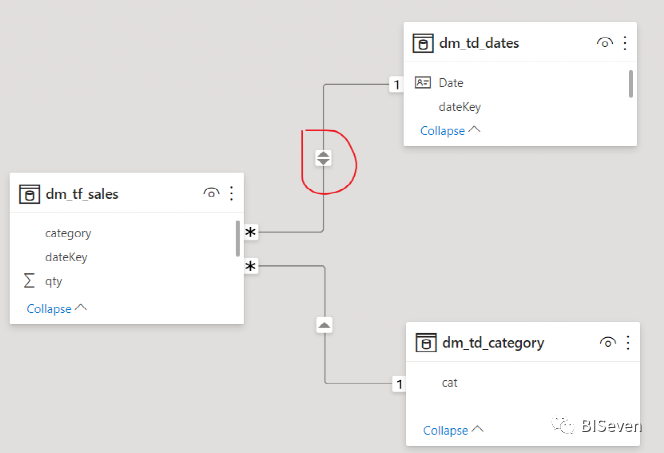Screen dimensions: 664x453
Task: Toggle visibility of dm_td_dates table
Action: 605,43
